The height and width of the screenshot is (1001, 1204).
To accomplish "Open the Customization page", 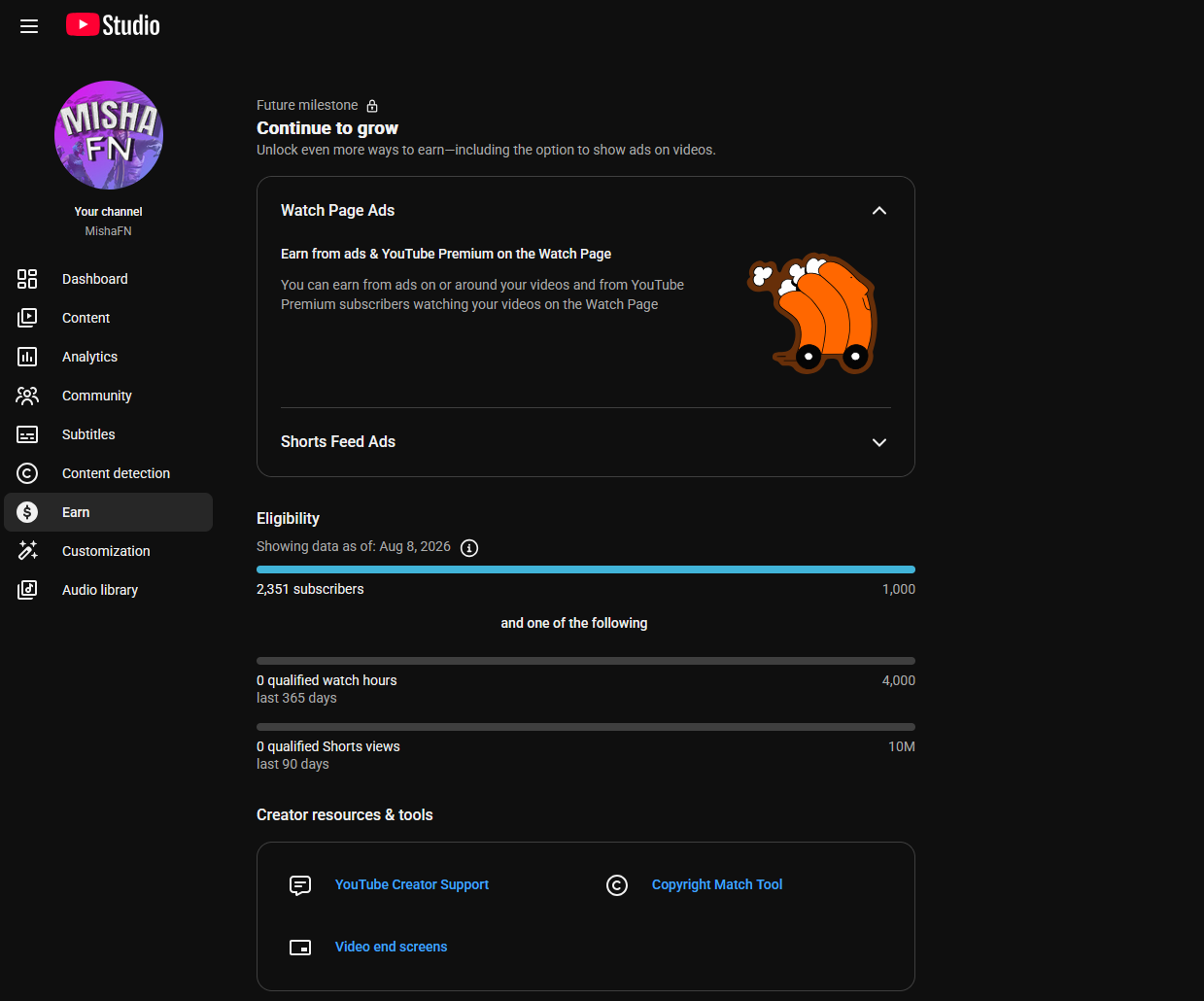I will [108, 551].
